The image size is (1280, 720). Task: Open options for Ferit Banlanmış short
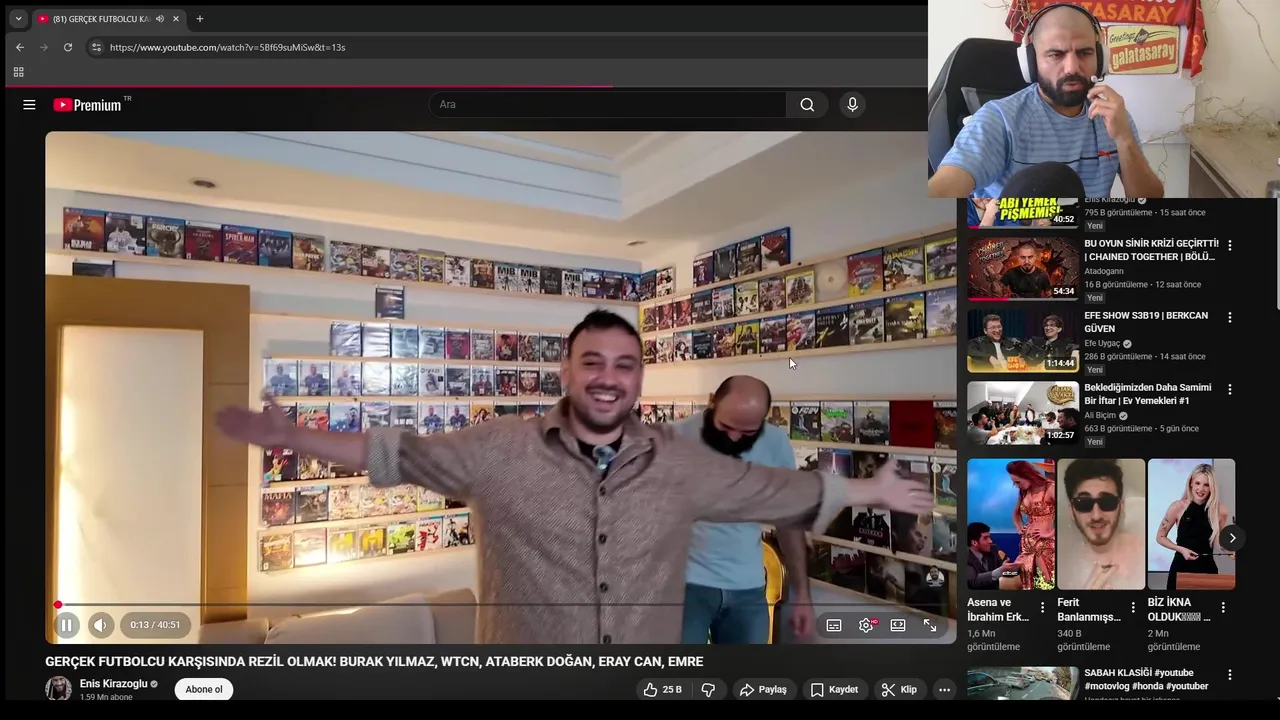pos(1133,607)
